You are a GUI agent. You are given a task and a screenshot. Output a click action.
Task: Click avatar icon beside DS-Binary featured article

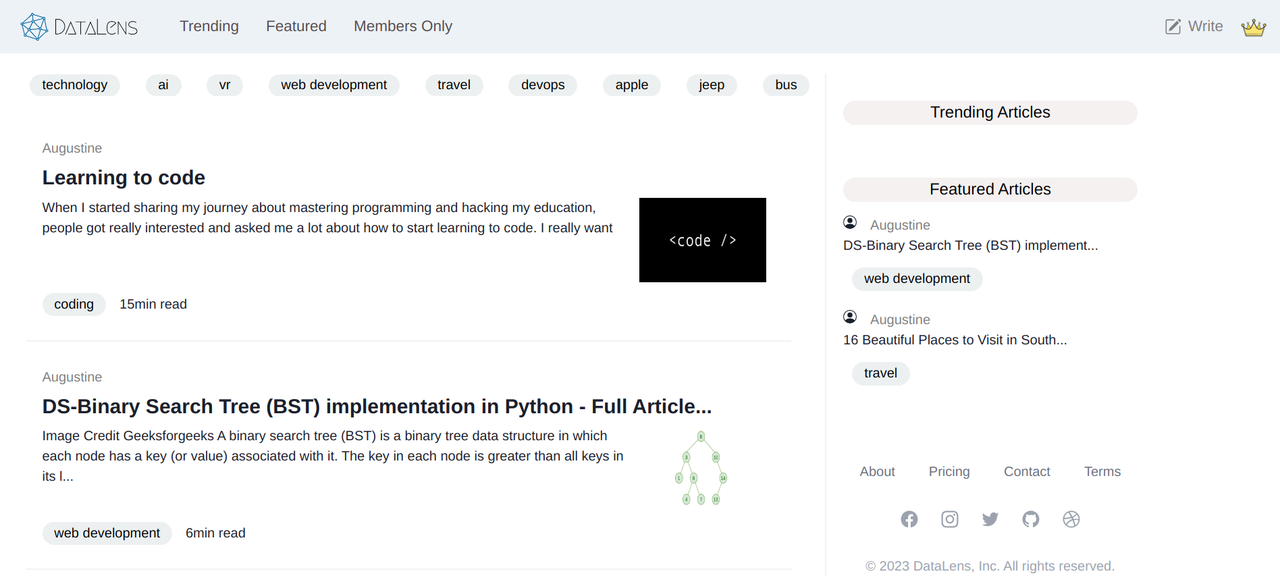click(x=850, y=222)
